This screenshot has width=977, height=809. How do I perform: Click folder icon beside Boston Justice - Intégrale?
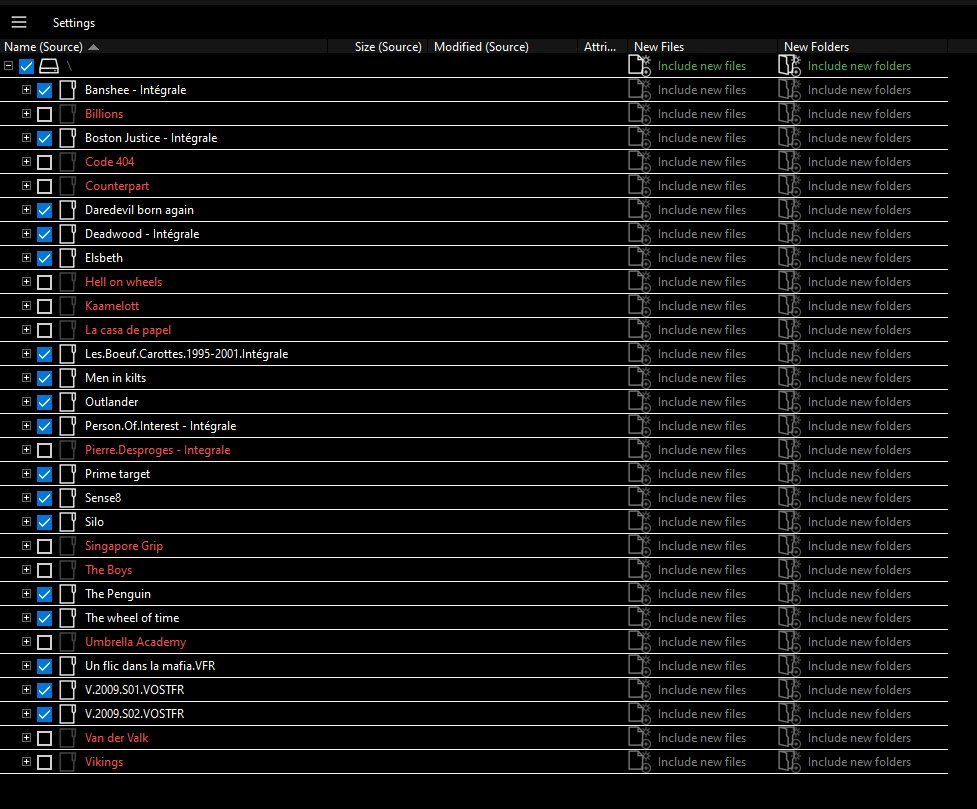tap(67, 138)
